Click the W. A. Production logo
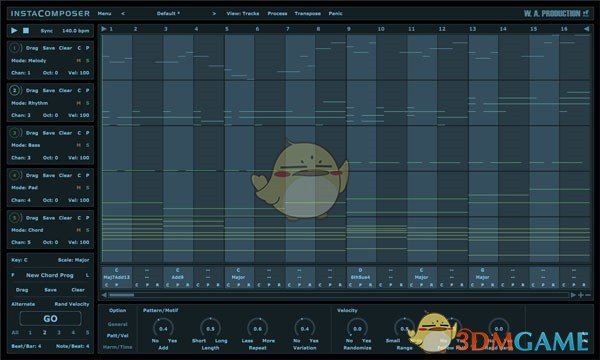The image size is (600, 360). (556, 13)
